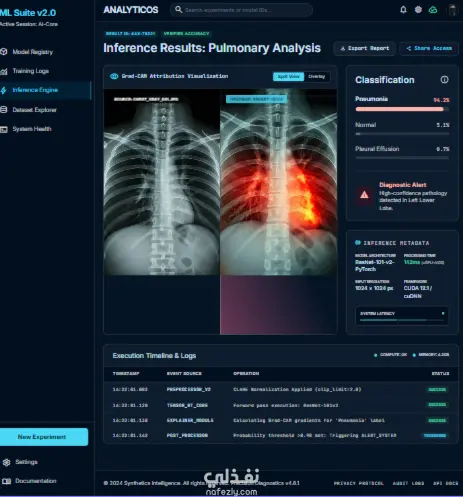
Task: Open the Model Registry icon in sidebar
Action: 4,52
